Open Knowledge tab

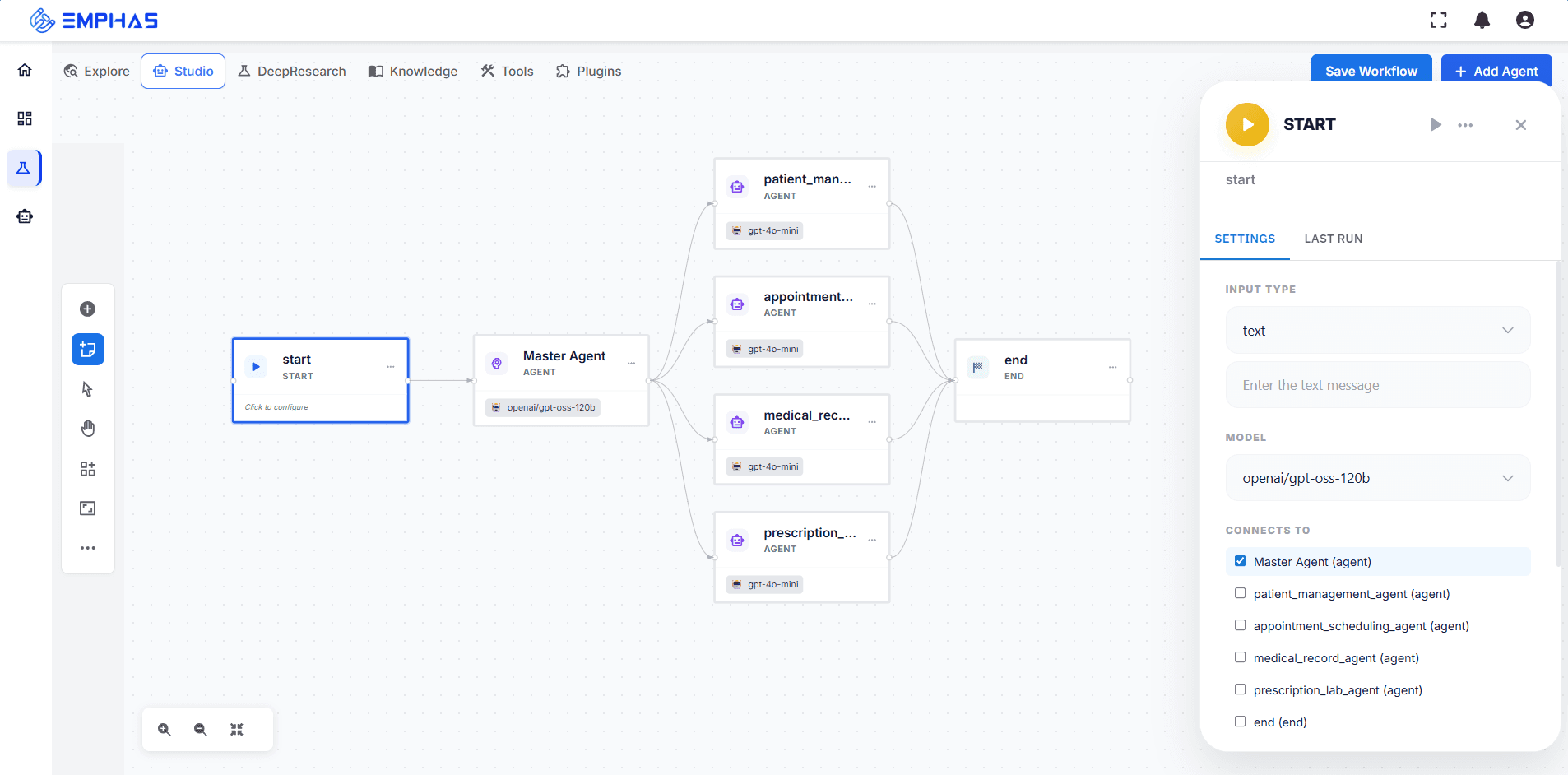[x=413, y=72]
